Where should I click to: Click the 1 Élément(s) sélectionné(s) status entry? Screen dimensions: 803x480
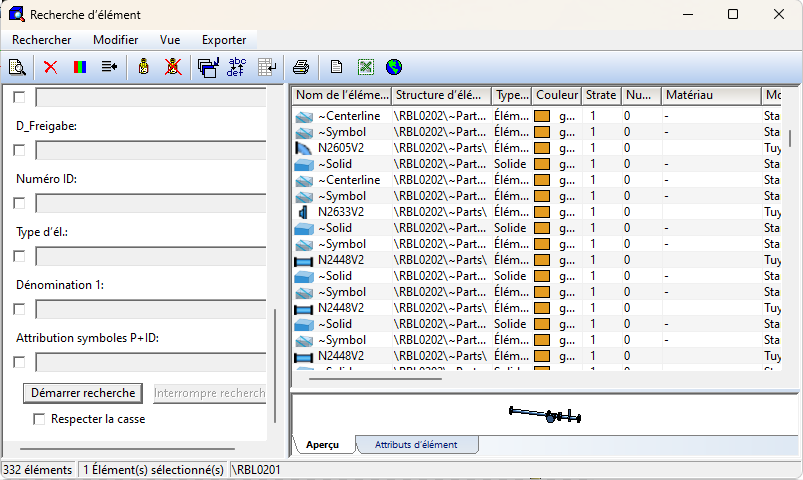coord(154,470)
